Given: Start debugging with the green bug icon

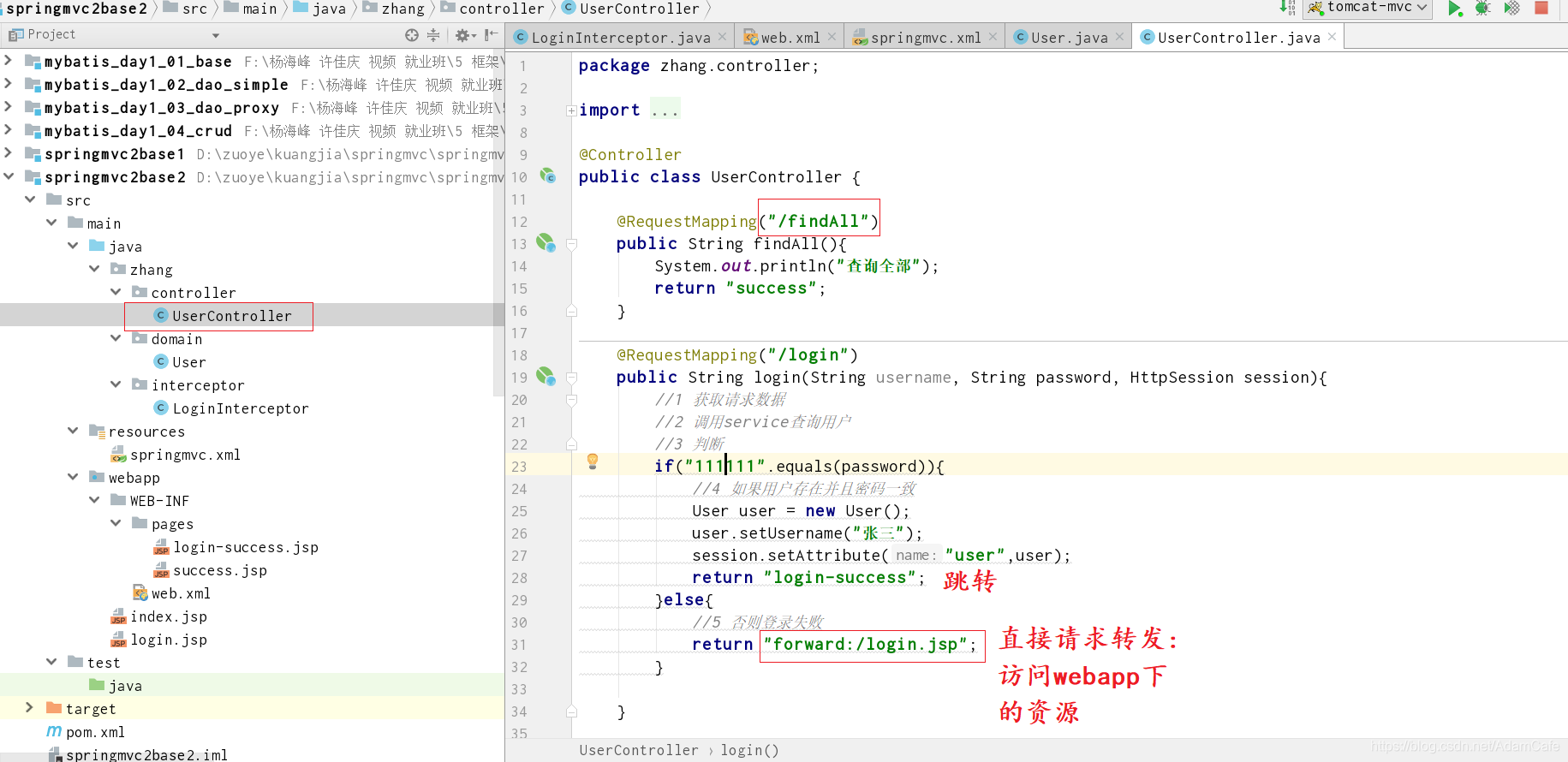Looking at the screenshot, I should coord(1482,9).
